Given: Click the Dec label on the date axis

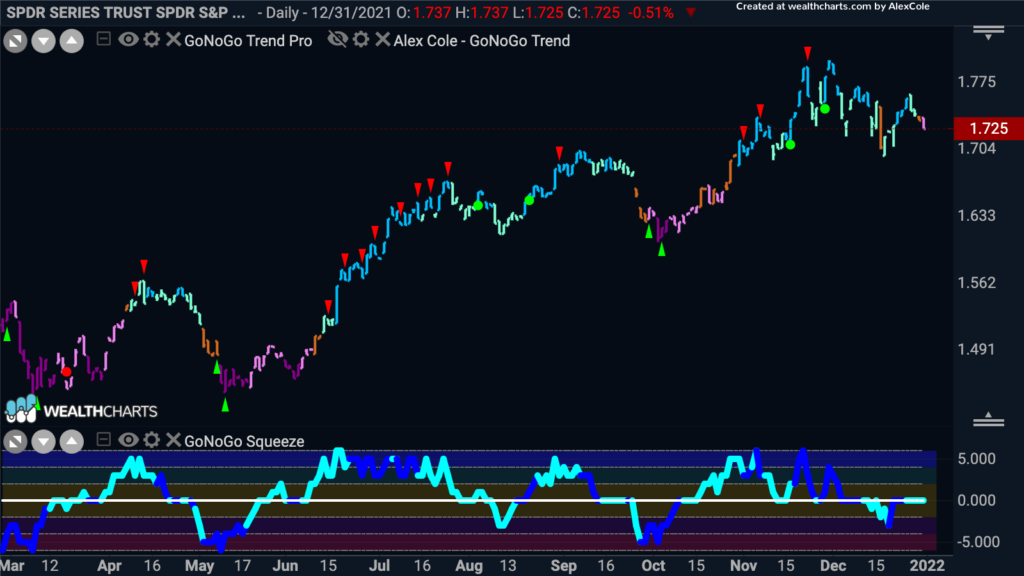Looking at the screenshot, I should point(833,566).
